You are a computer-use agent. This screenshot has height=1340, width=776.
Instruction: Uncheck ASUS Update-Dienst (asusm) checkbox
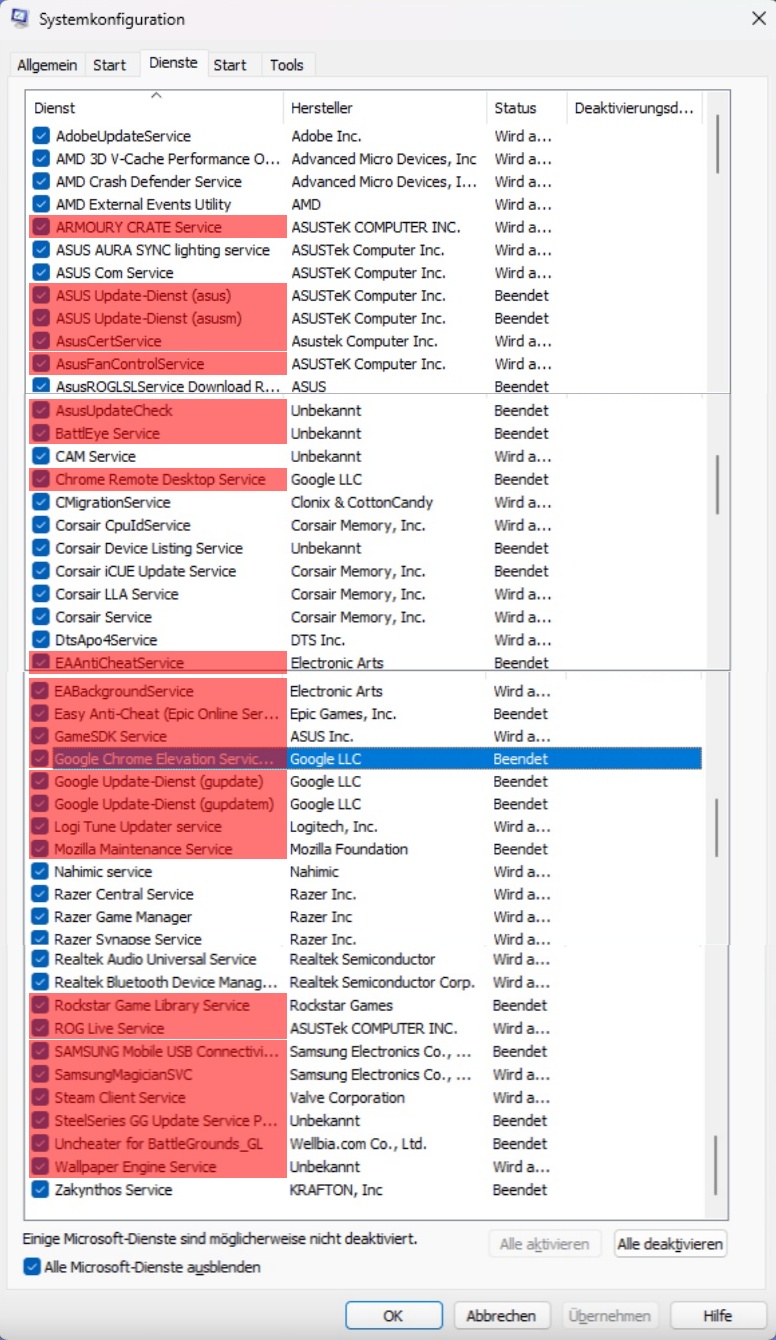pyautogui.click(x=41, y=318)
